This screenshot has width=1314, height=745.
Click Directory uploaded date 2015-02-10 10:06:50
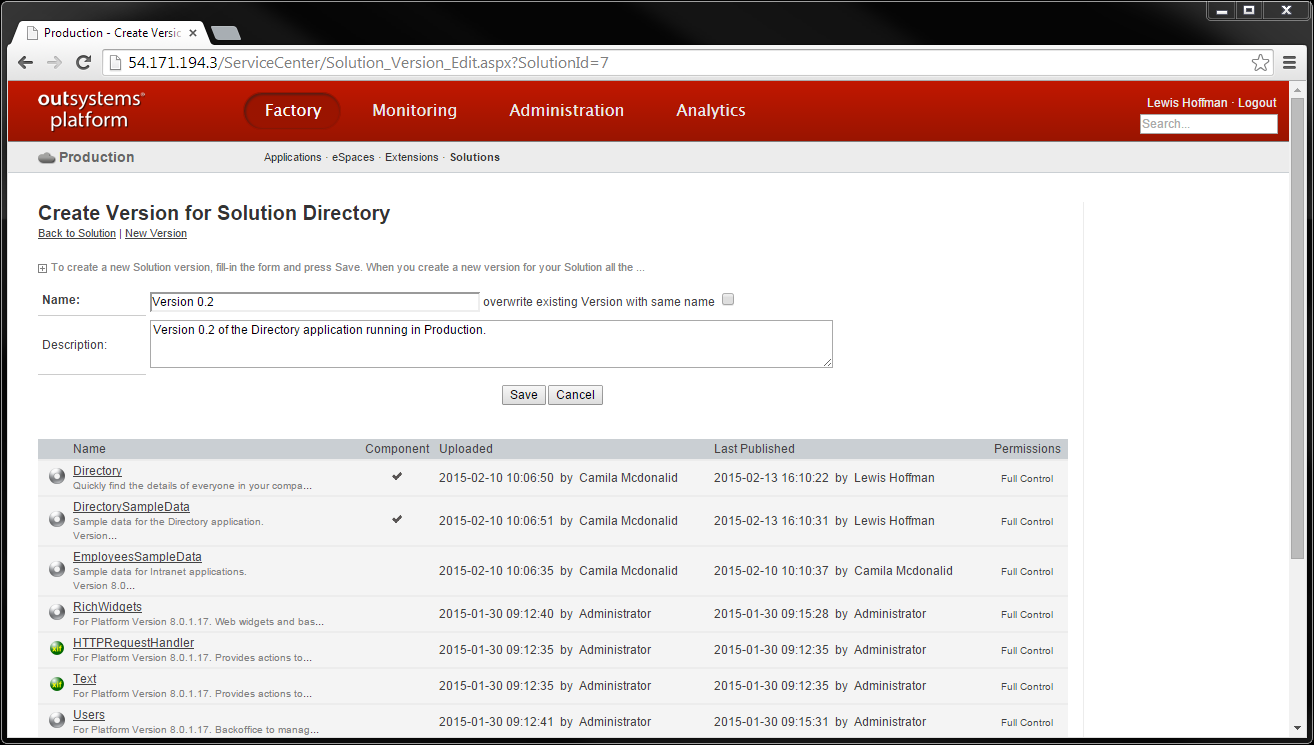tap(496, 478)
